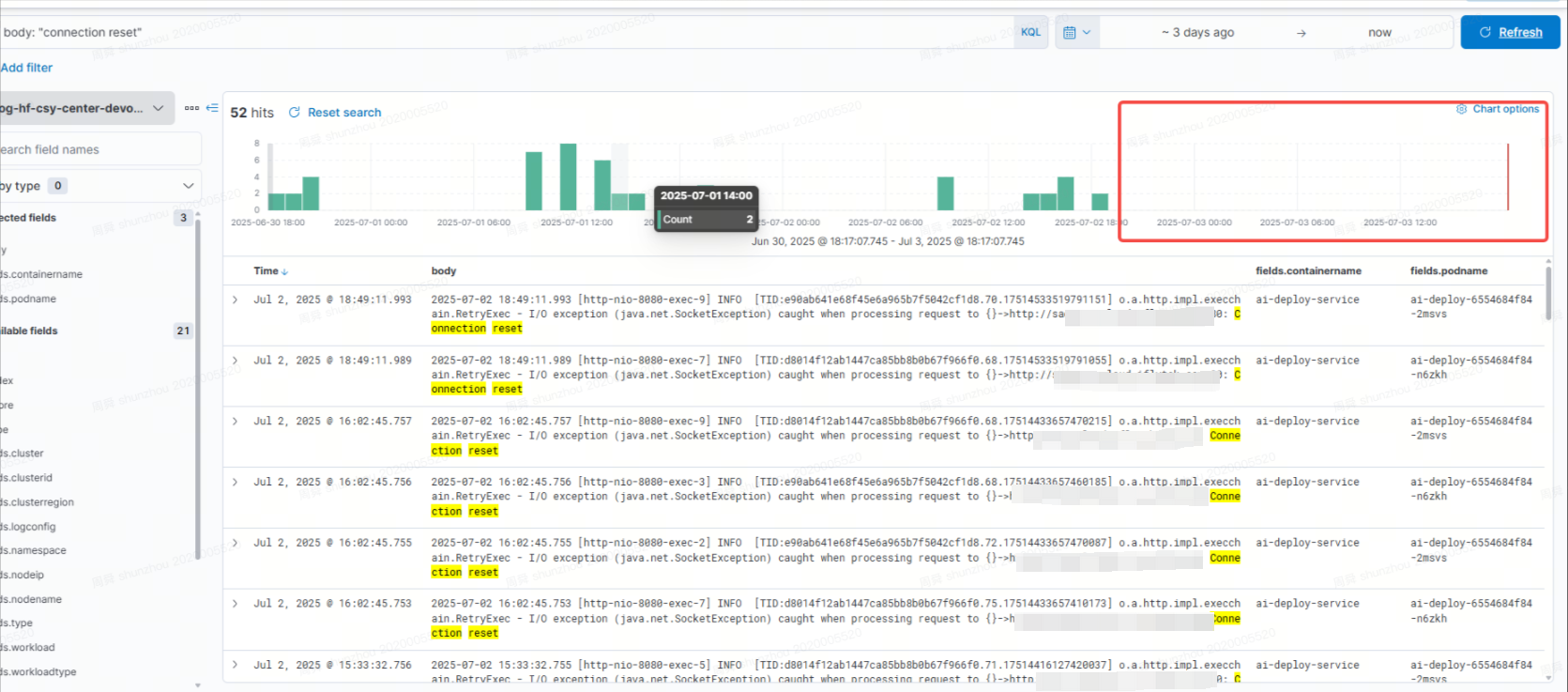Image resolution: width=1568 pixels, height=692 pixels.
Task: Sort by the Time column arrow
Action: coord(285,272)
